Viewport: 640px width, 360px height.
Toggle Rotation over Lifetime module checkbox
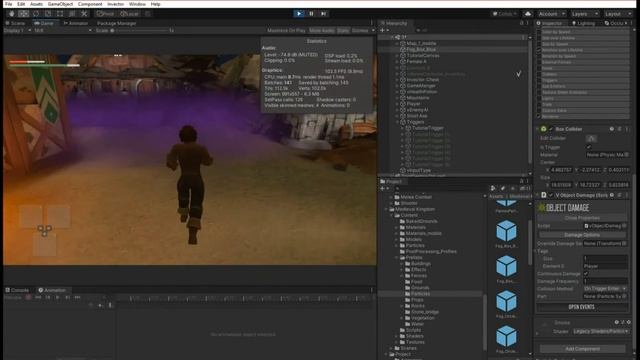point(539,50)
